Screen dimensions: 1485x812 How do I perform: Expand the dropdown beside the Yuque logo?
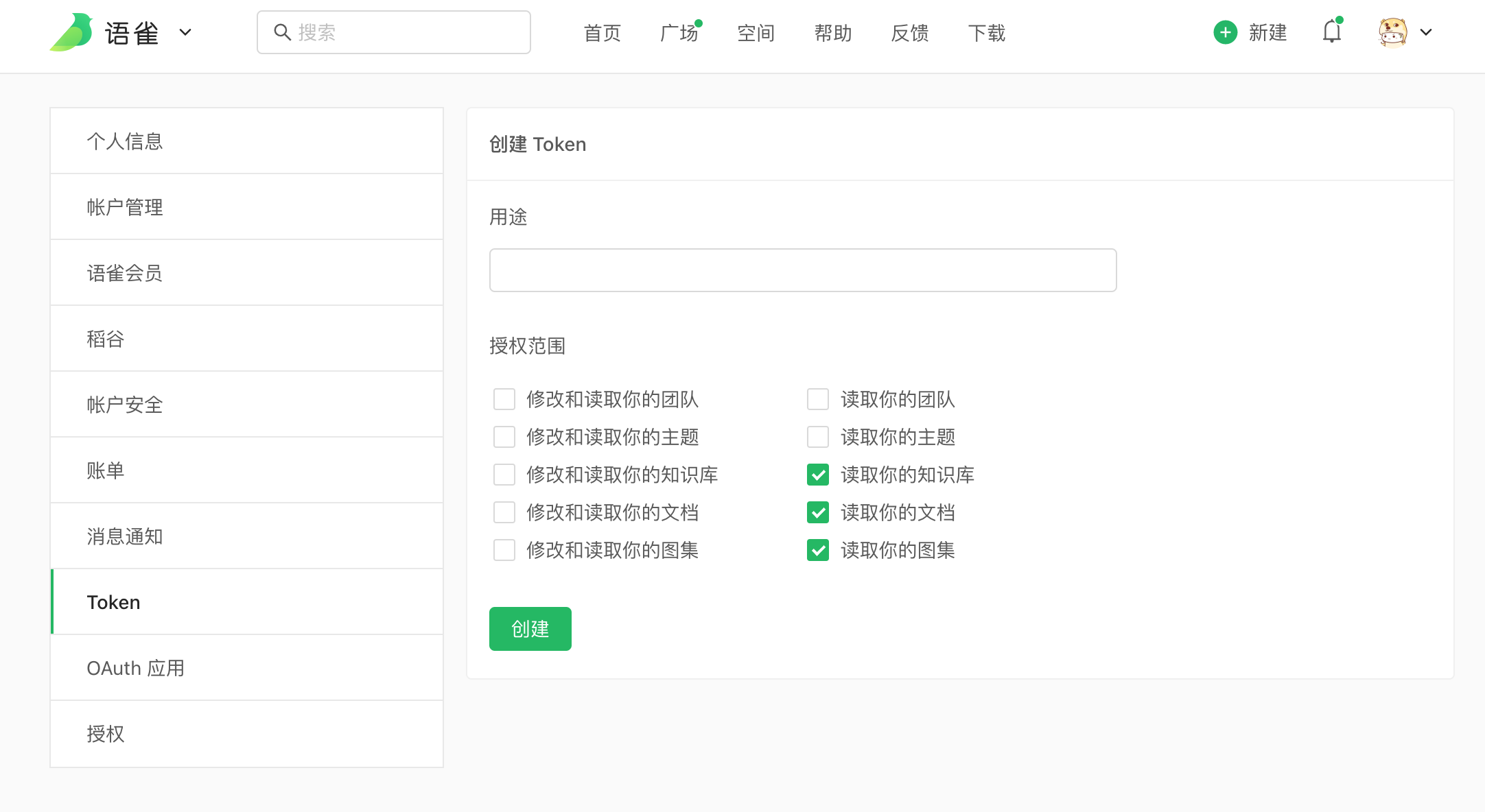[185, 32]
